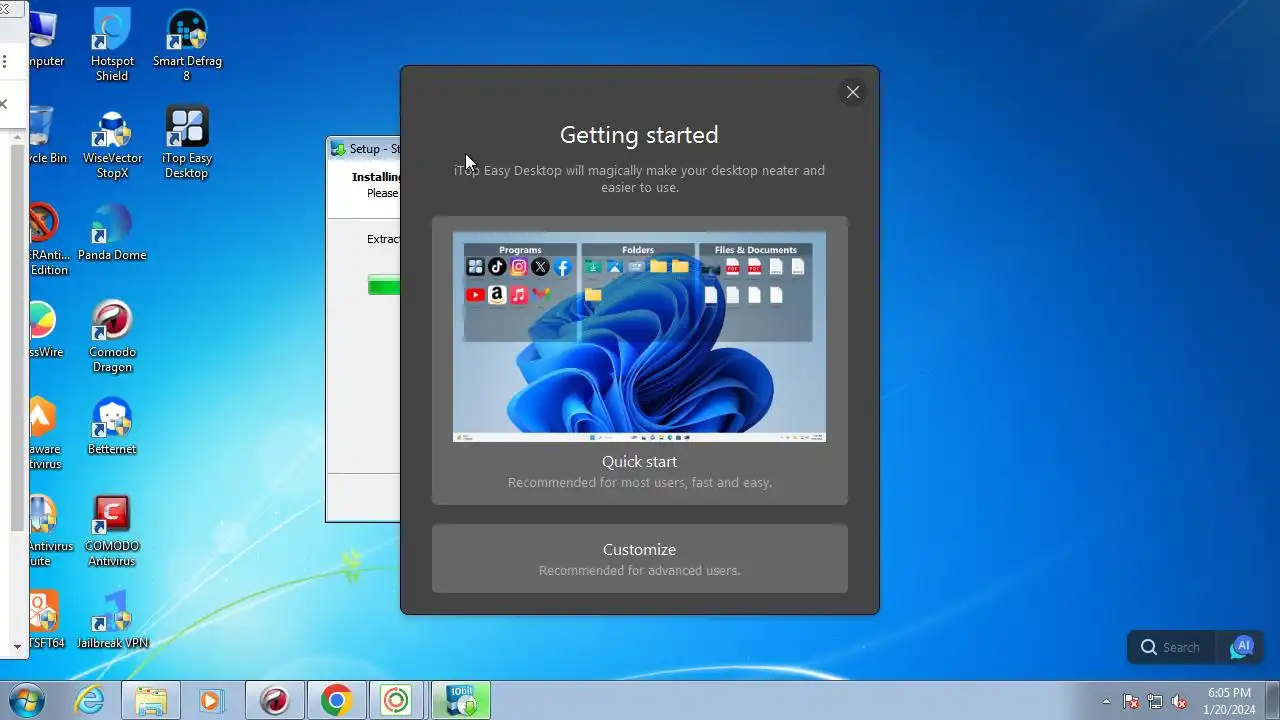Image resolution: width=1280 pixels, height=720 pixels.
Task: Open Google Chrome from taskbar
Action: pyautogui.click(x=336, y=700)
